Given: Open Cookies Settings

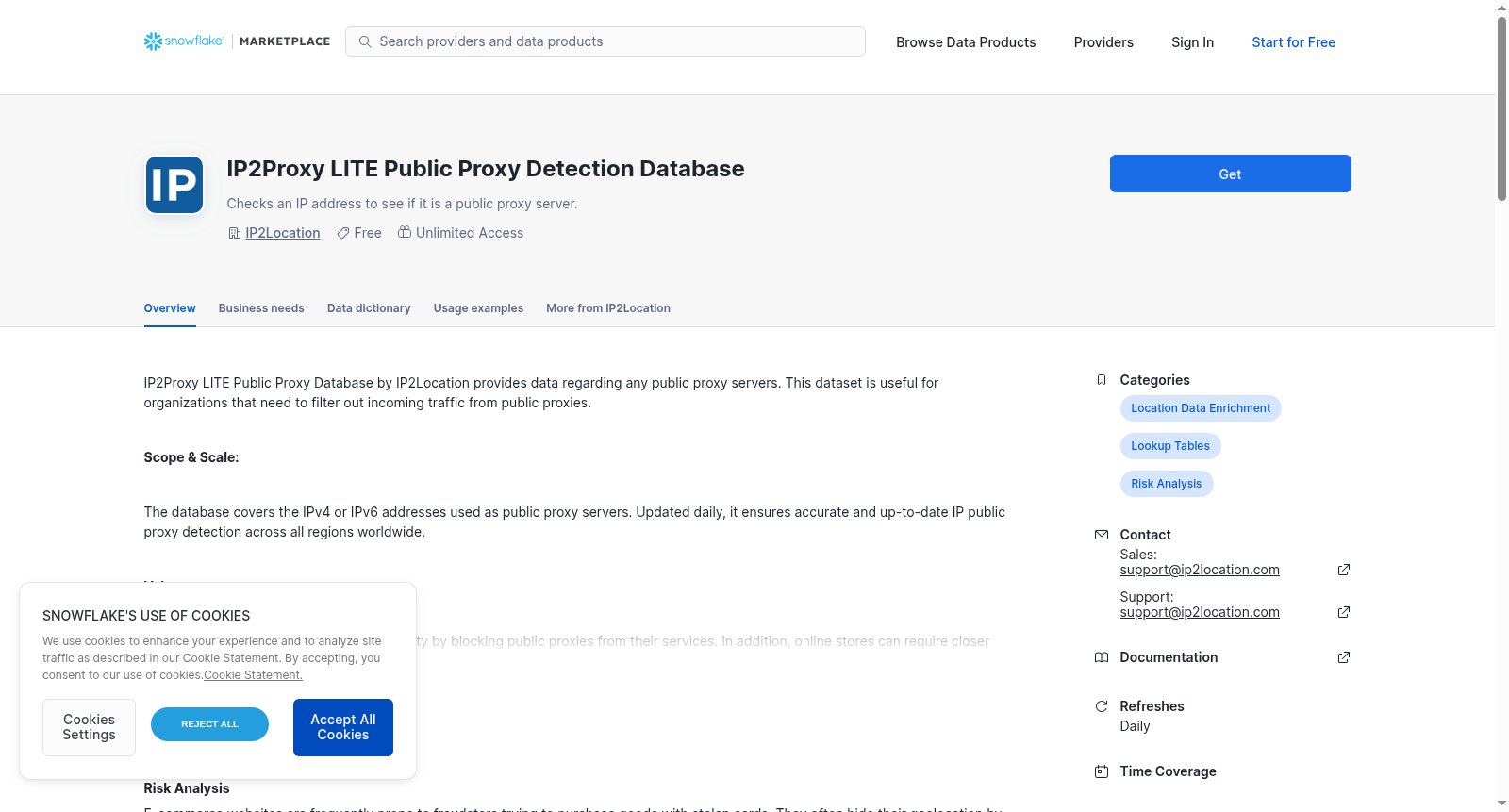Looking at the screenshot, I should (89, 727).
